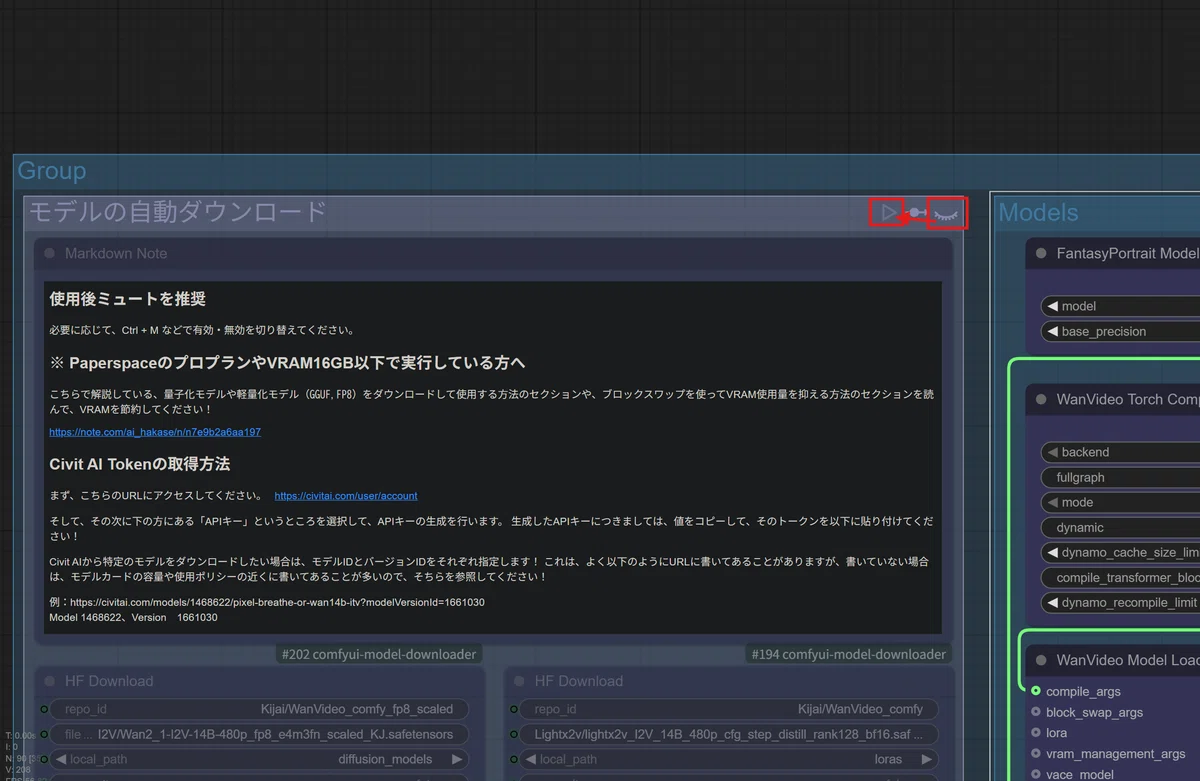The width and height of the screenshot is (1200, 781).
Task: Click the Paperspace VRAM16GB heading text
Action: pos(287,362)
